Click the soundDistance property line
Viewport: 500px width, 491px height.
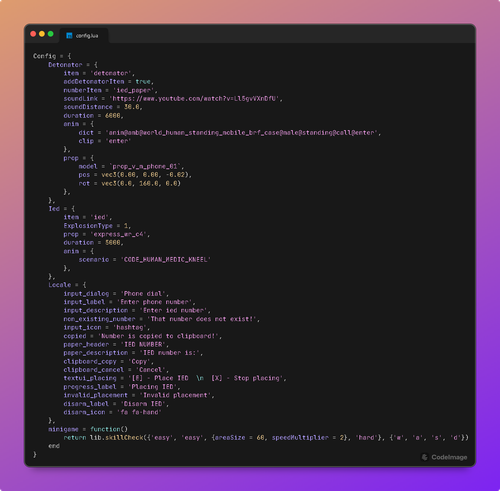(103, 107)
